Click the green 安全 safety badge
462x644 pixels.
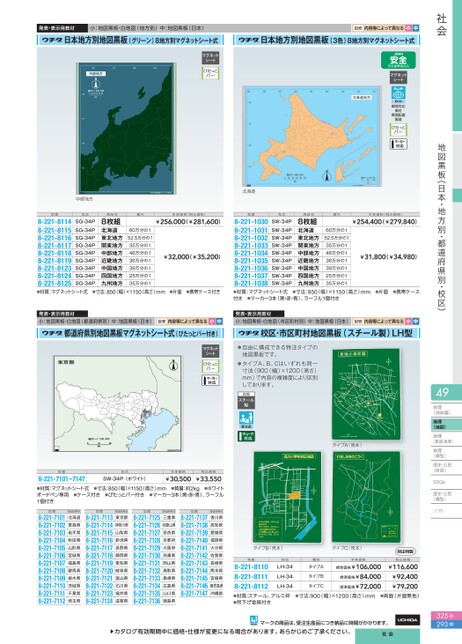pyautogui.click(x=398, y=60)
